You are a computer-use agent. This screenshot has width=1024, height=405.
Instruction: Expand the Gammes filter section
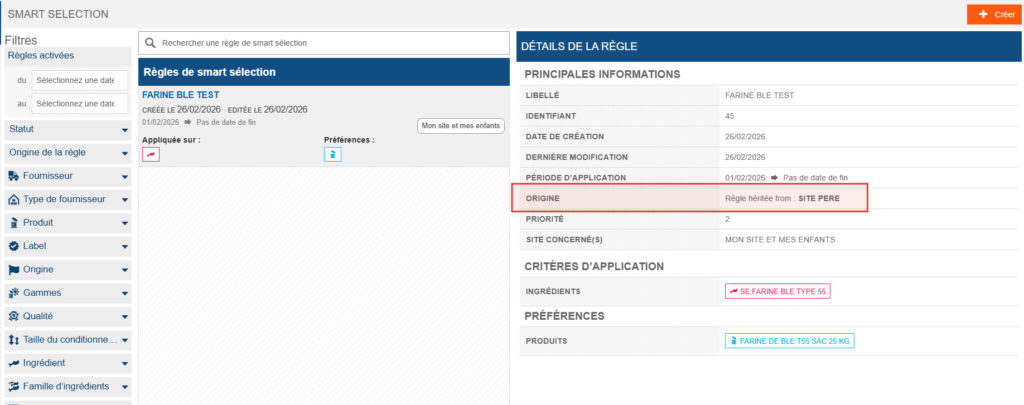[x=124, y=293]
